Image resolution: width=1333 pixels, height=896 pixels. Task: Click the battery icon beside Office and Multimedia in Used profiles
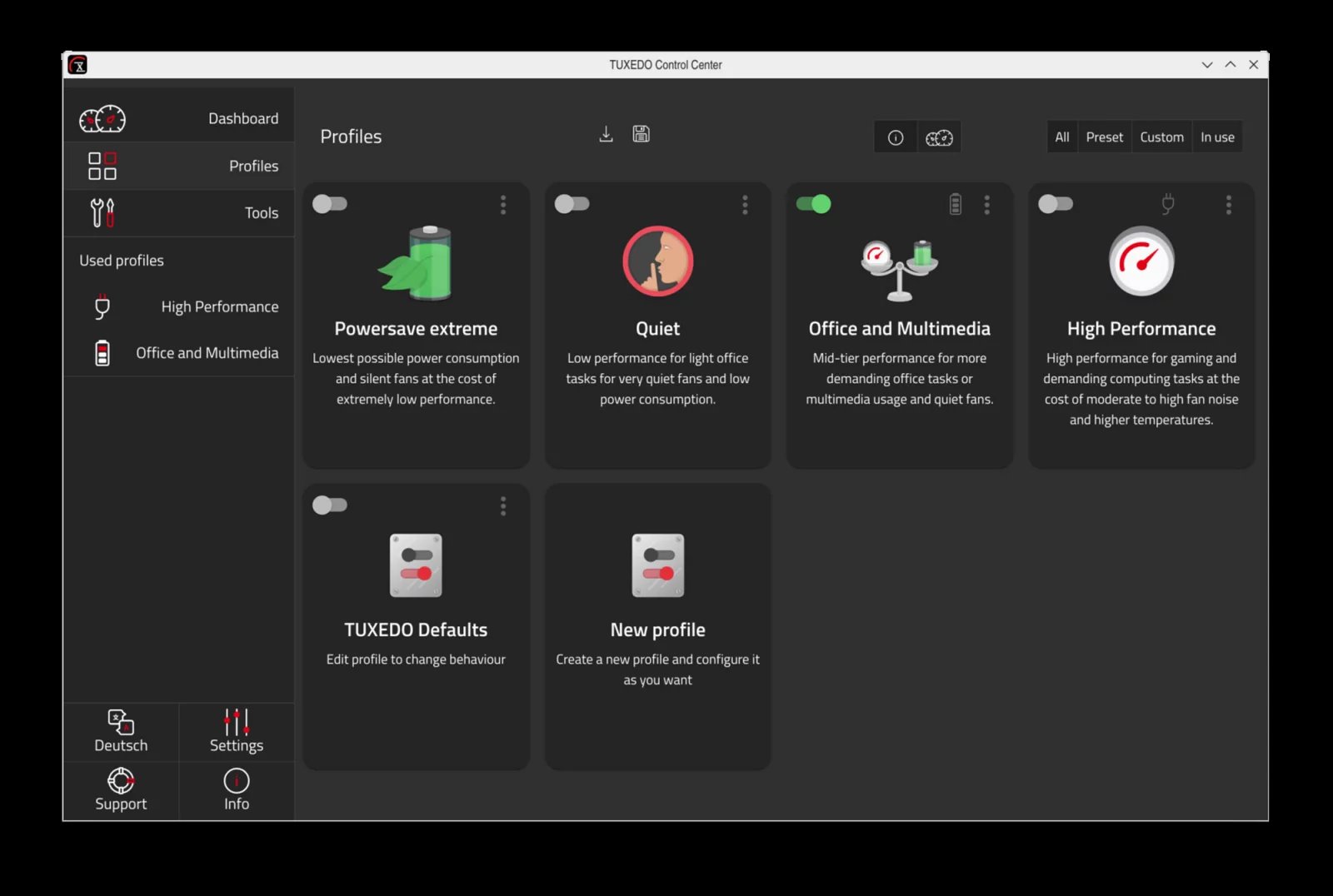tap(102, 353)
